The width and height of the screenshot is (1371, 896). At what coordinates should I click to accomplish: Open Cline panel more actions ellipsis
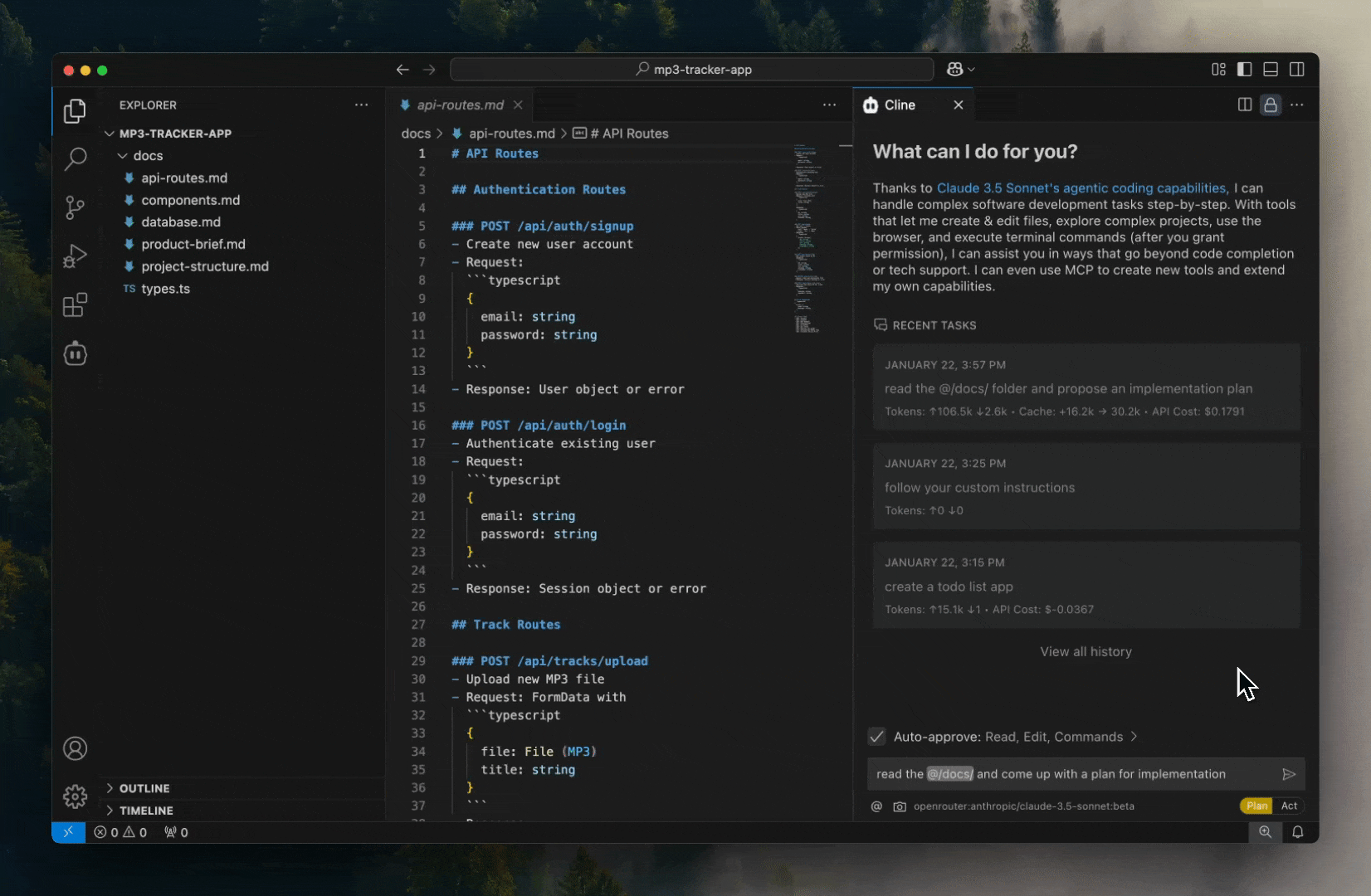pos(1297,105)
